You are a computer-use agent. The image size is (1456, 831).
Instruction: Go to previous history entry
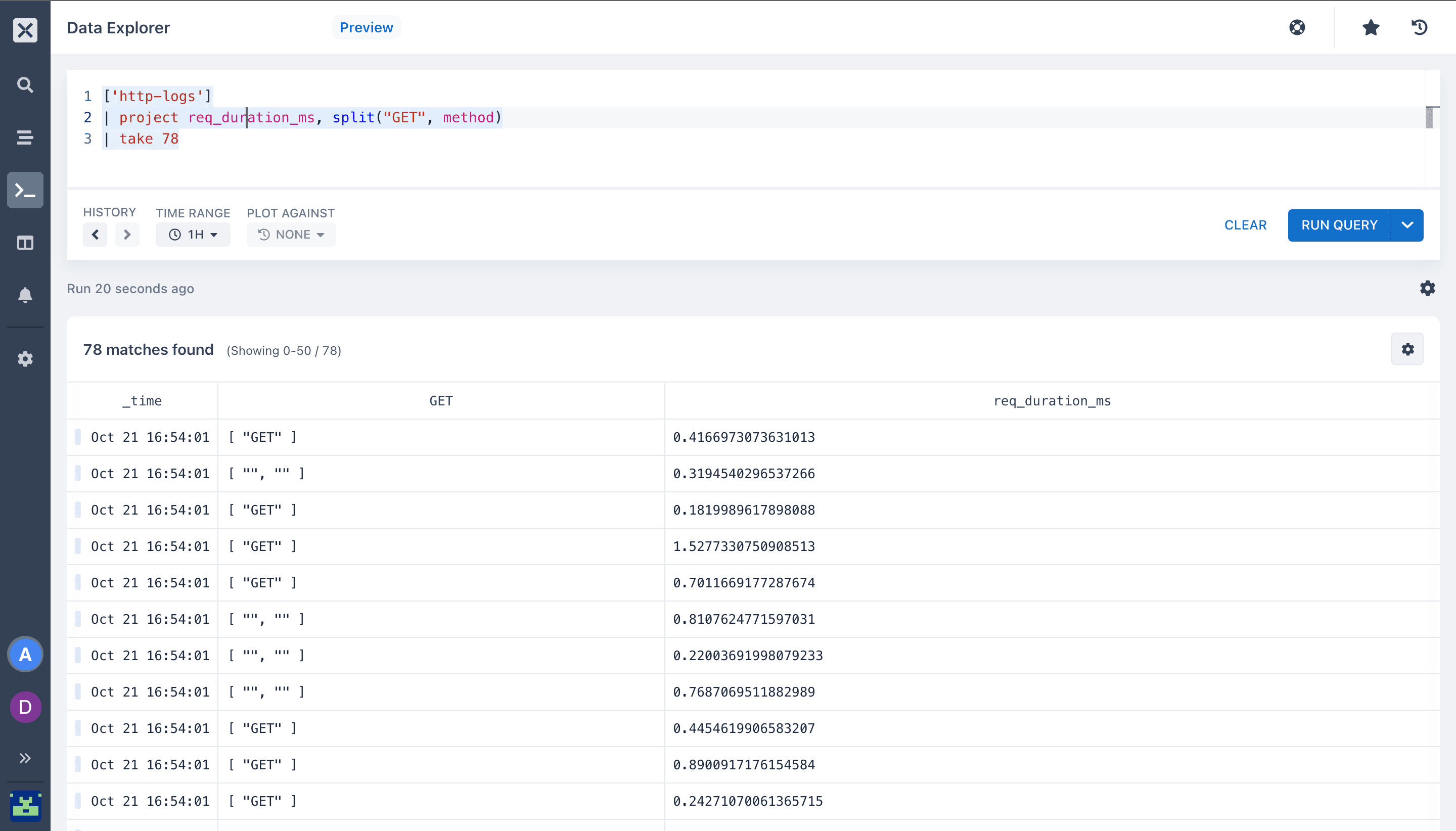pyautogui.click(x=96, y=235)
